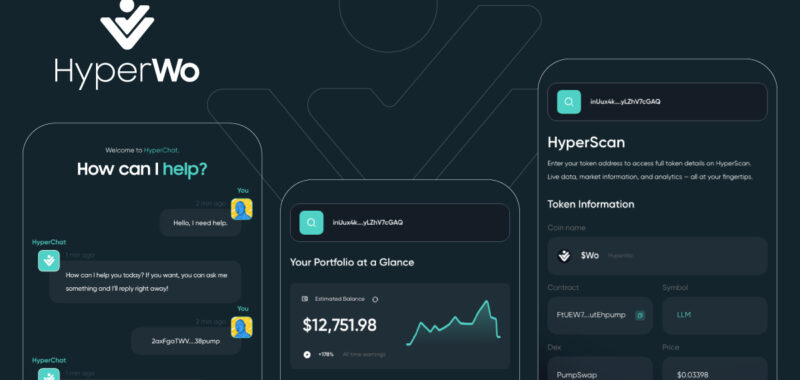
Task: Click the refresh icon beside Estimated Balance
Action: point(375,299)
